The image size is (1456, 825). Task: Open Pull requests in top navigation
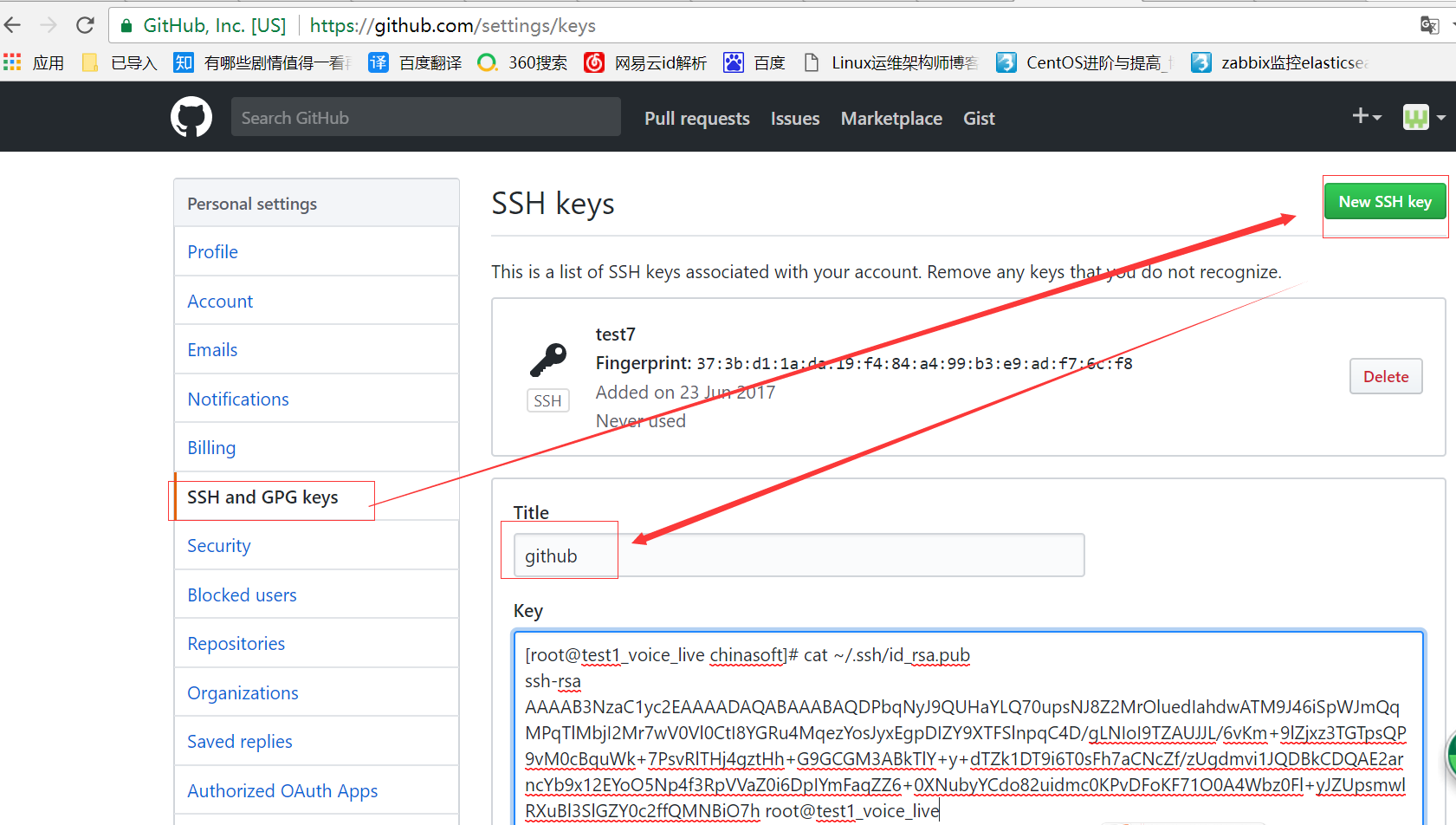pyautogui.click(x=697, y=119)
